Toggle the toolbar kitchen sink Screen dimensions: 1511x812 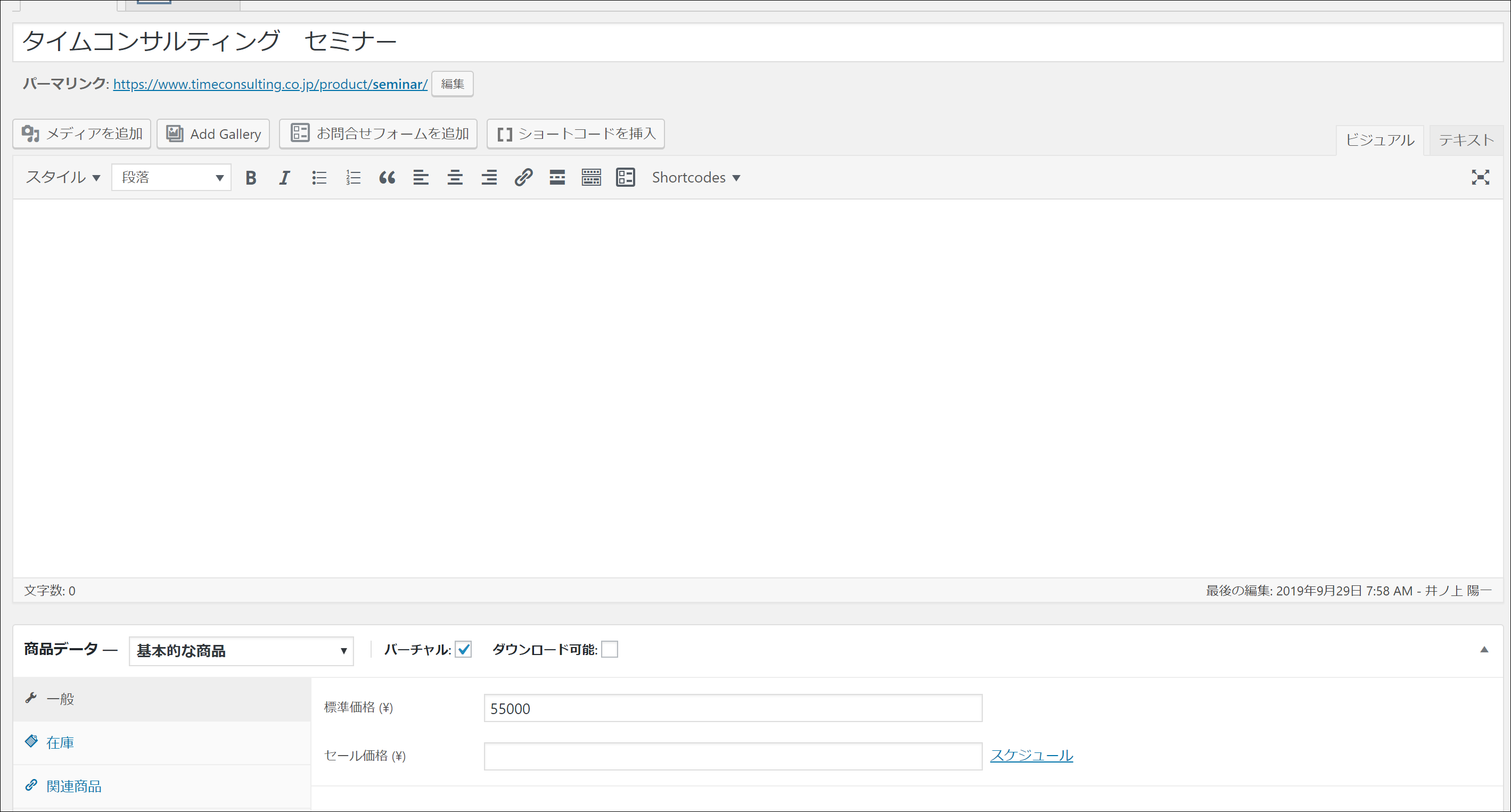592,178
